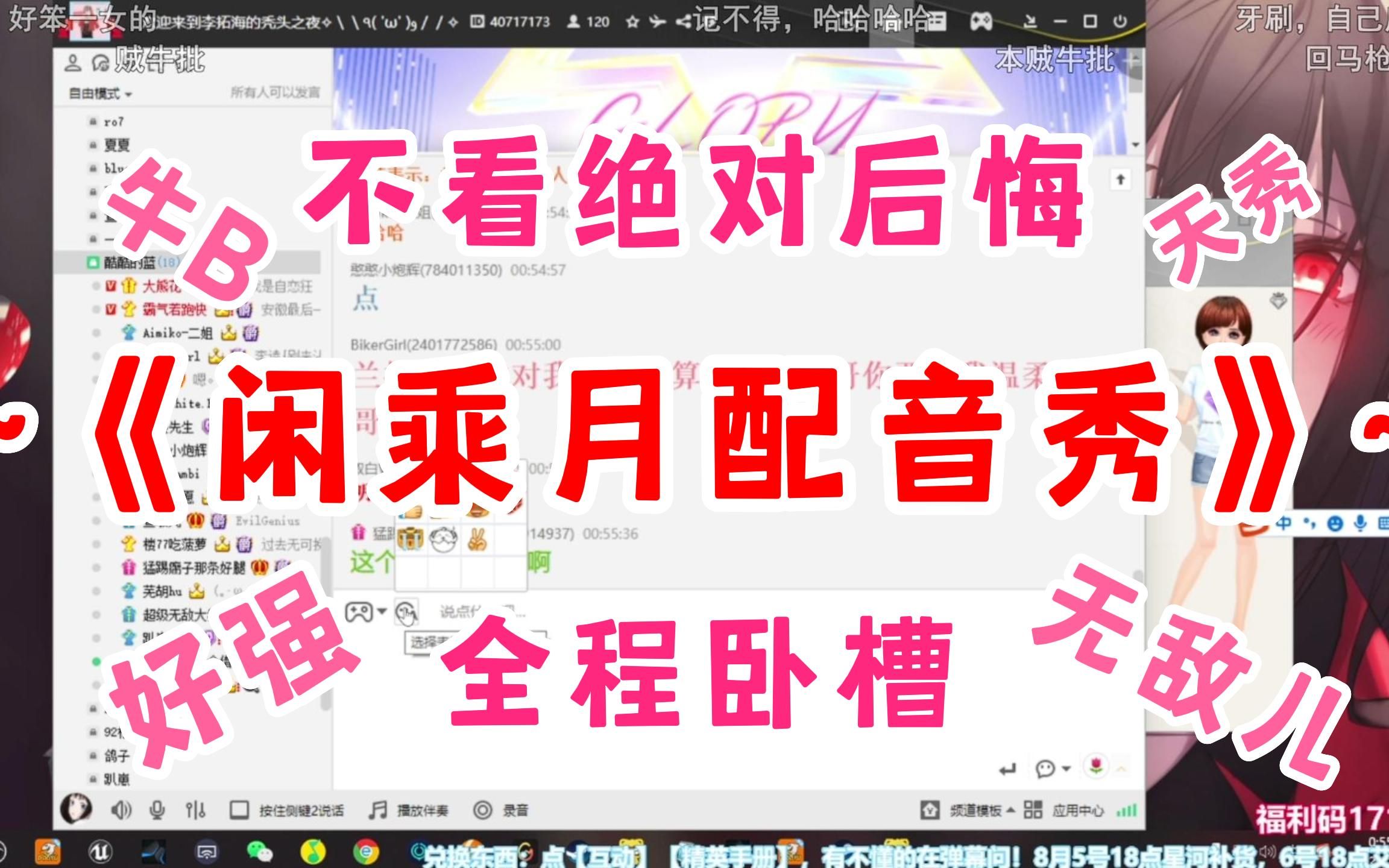Select the 鸽子 sub-channel
This screenshot has height=868, width=1389.
116,755
